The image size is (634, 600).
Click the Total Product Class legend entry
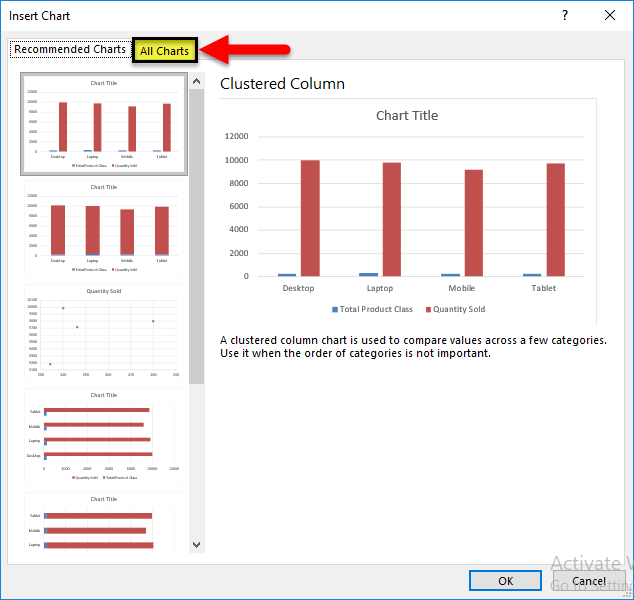pyautogui.click(x=372, y=309)
